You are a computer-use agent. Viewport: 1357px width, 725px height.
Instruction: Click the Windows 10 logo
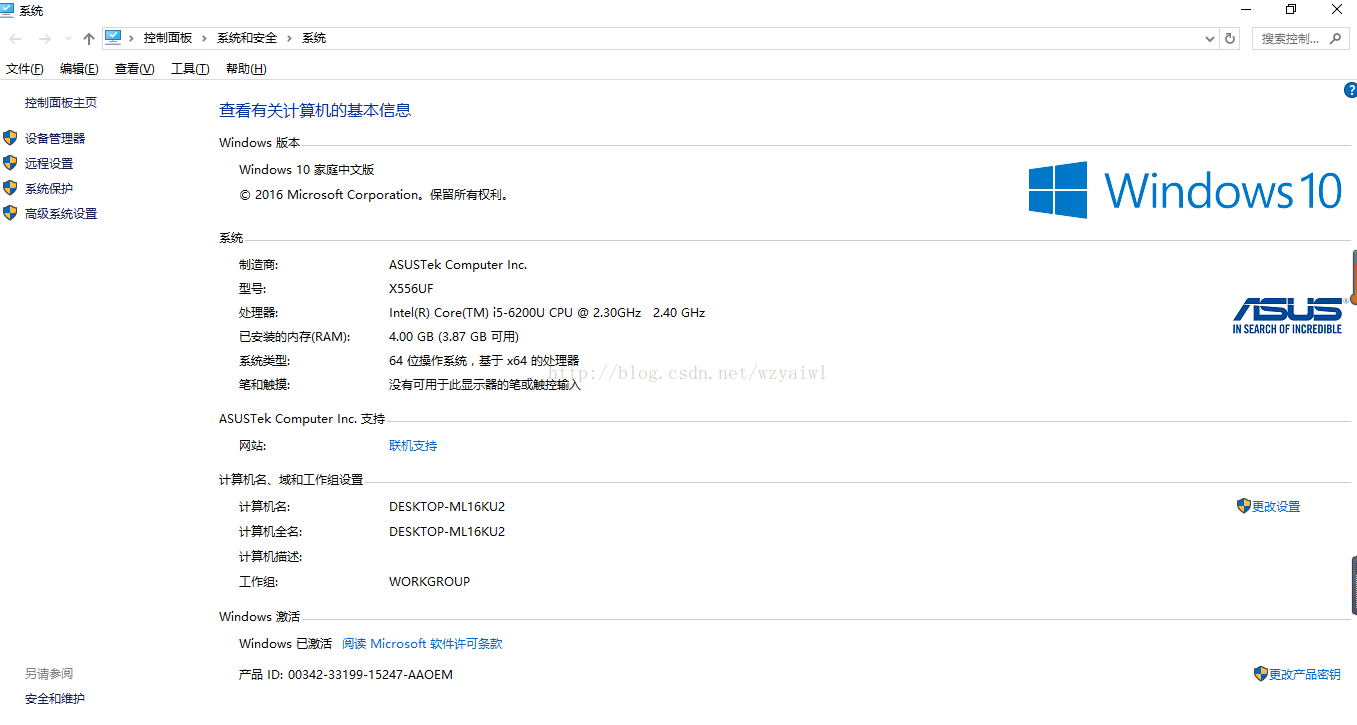click(1185, 190)
